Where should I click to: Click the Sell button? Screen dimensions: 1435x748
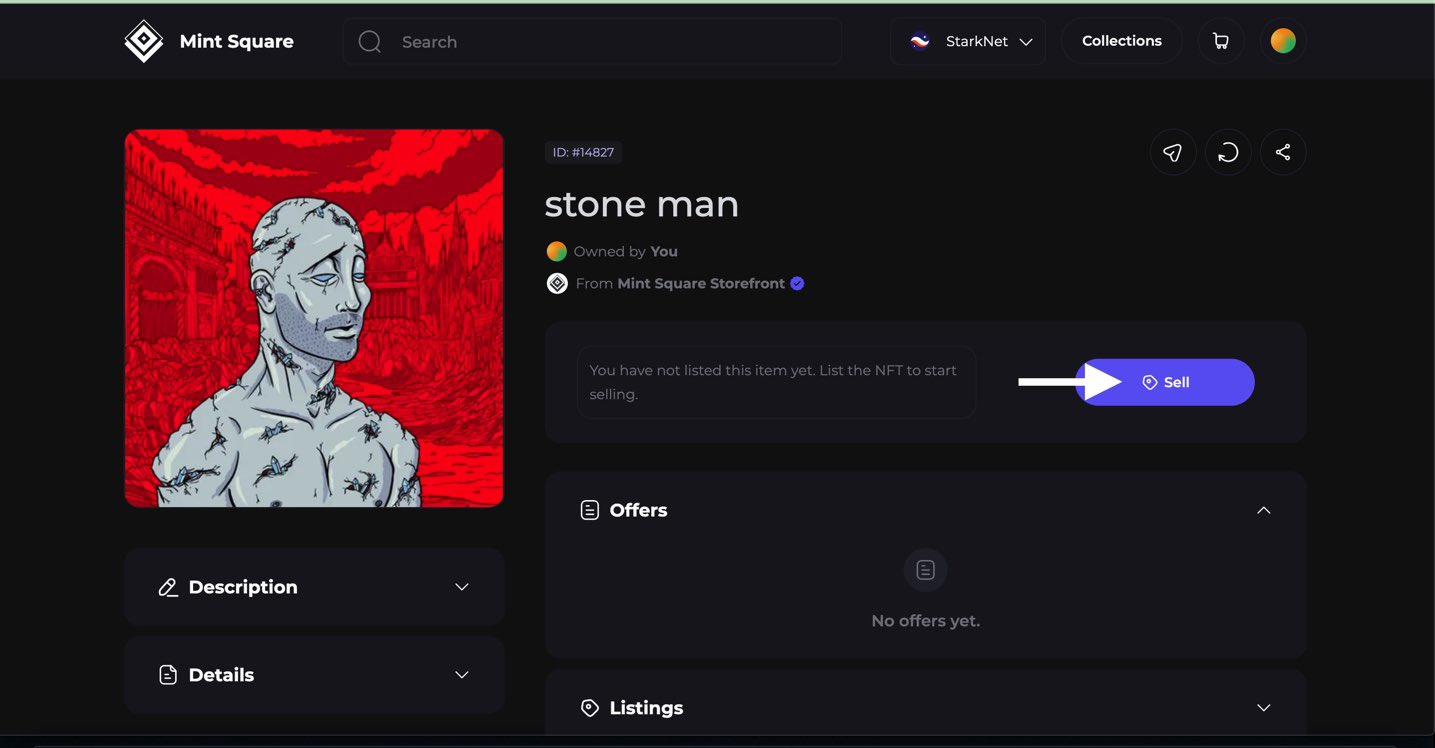click(x=1165, y=382)
